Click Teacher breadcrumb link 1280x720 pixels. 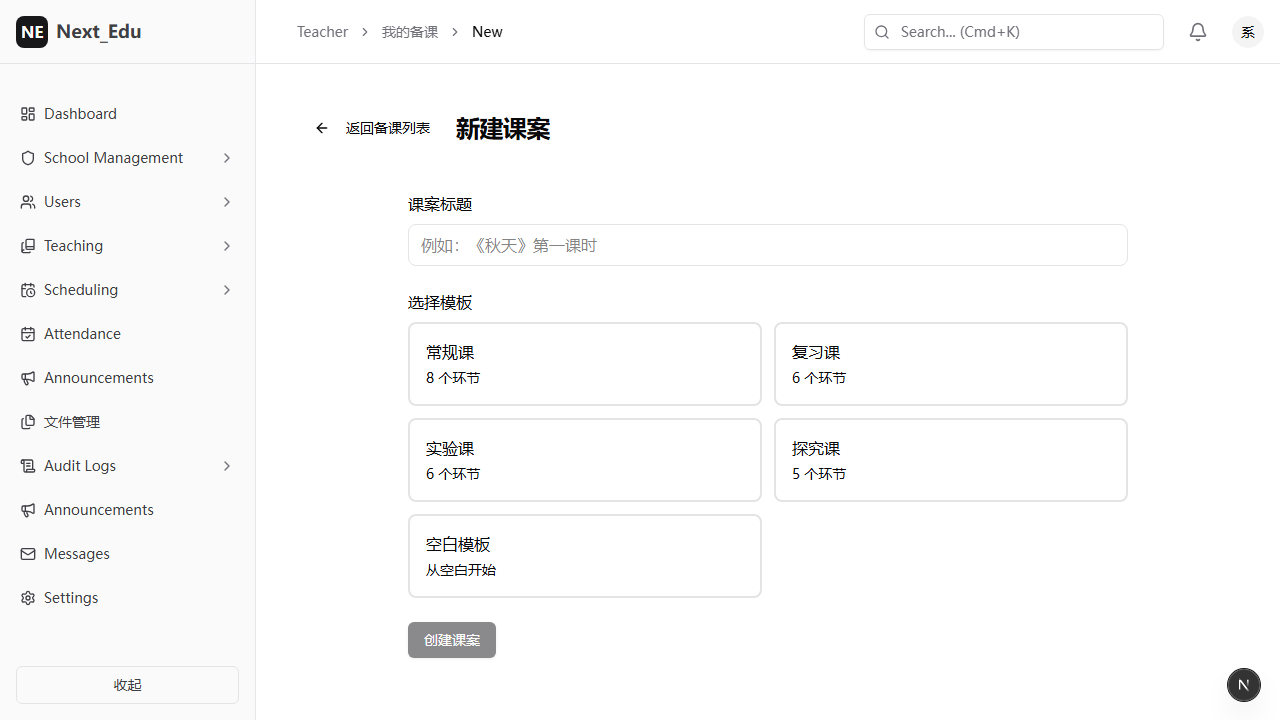[322, 32]
